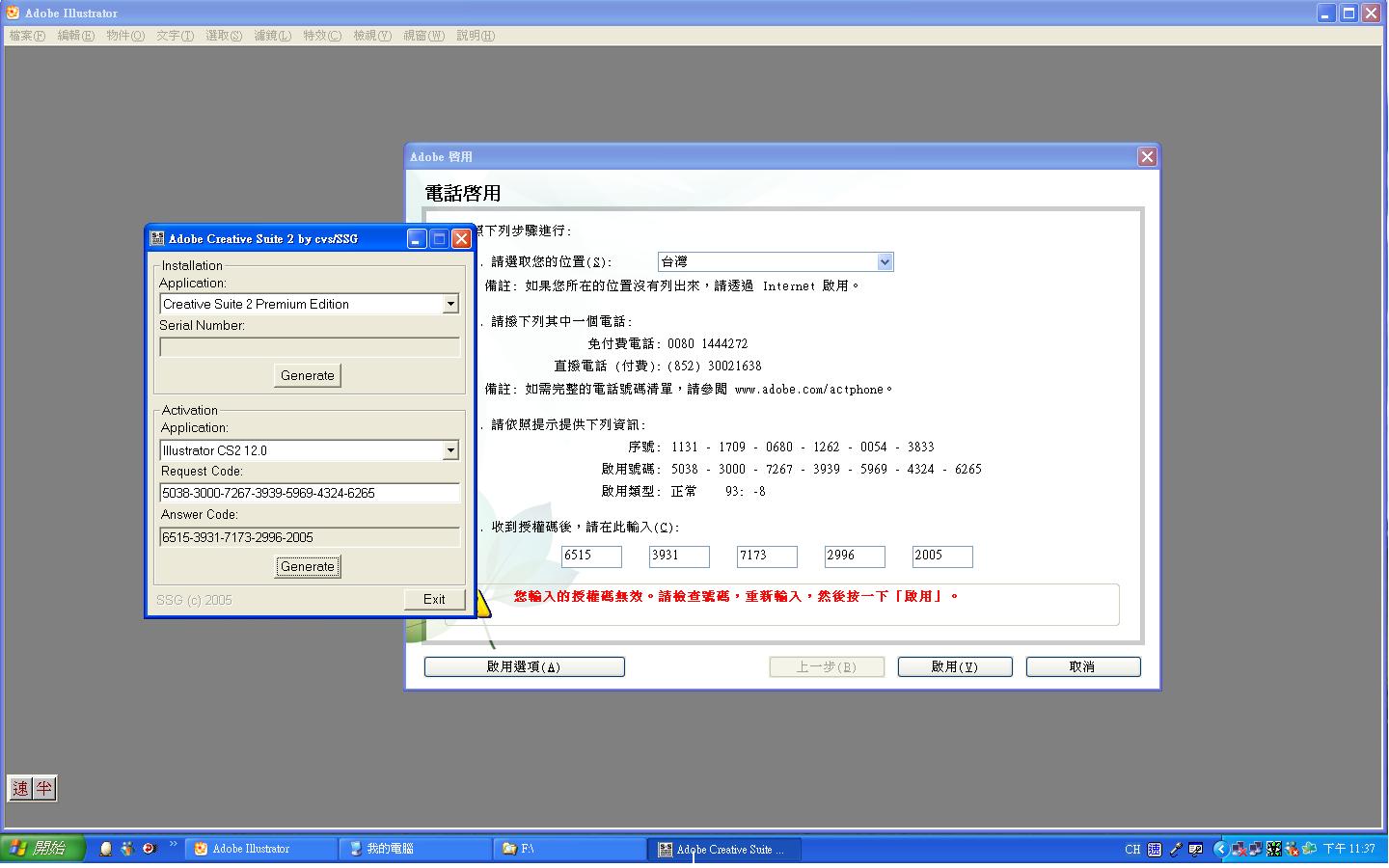Viewport: 1389px width, 868px height.
Task: Click the Answer Code field
Action: coord(310,537)
